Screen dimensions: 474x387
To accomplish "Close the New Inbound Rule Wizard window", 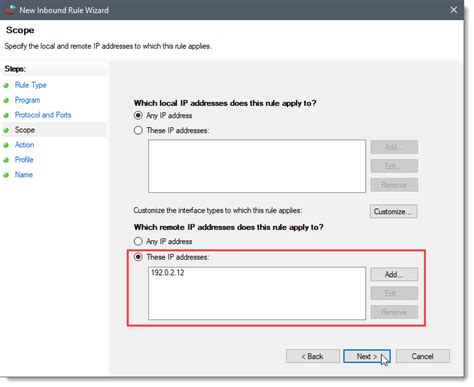I will [453, 10].
